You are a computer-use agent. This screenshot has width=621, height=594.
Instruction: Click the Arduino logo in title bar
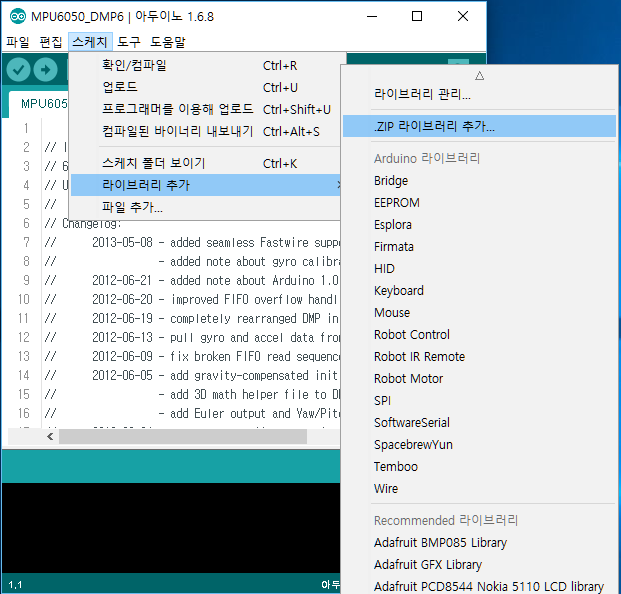(x=18, y=17)
